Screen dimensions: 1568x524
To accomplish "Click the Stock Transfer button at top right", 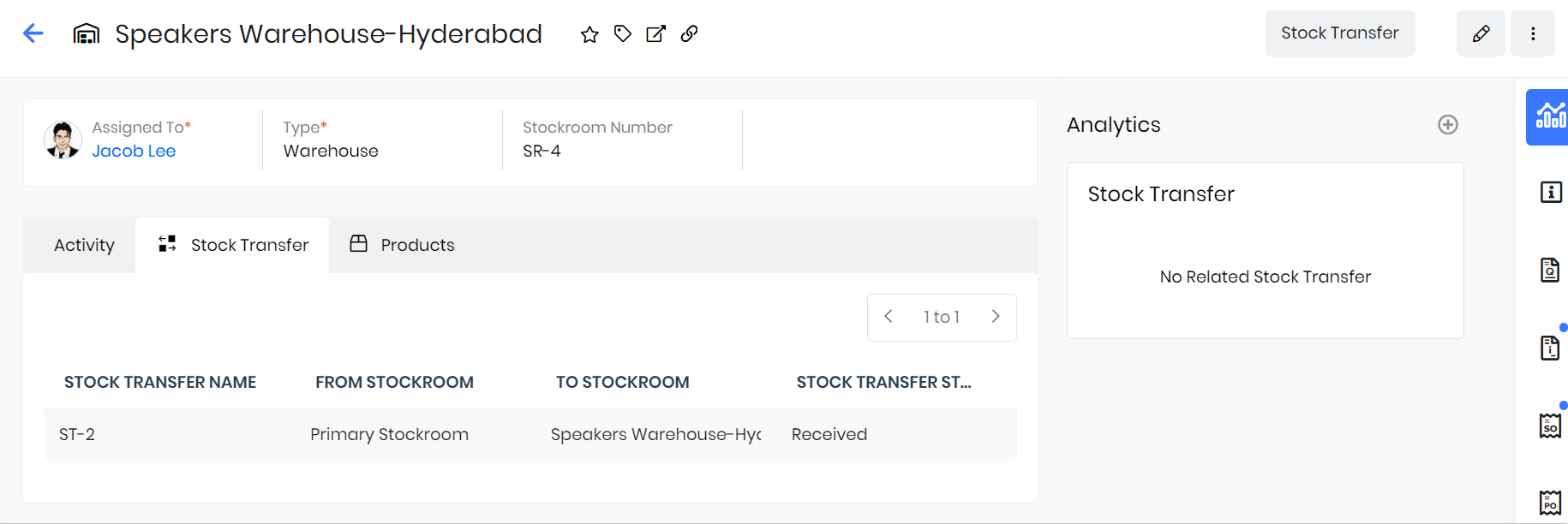I will point(1340,33).
